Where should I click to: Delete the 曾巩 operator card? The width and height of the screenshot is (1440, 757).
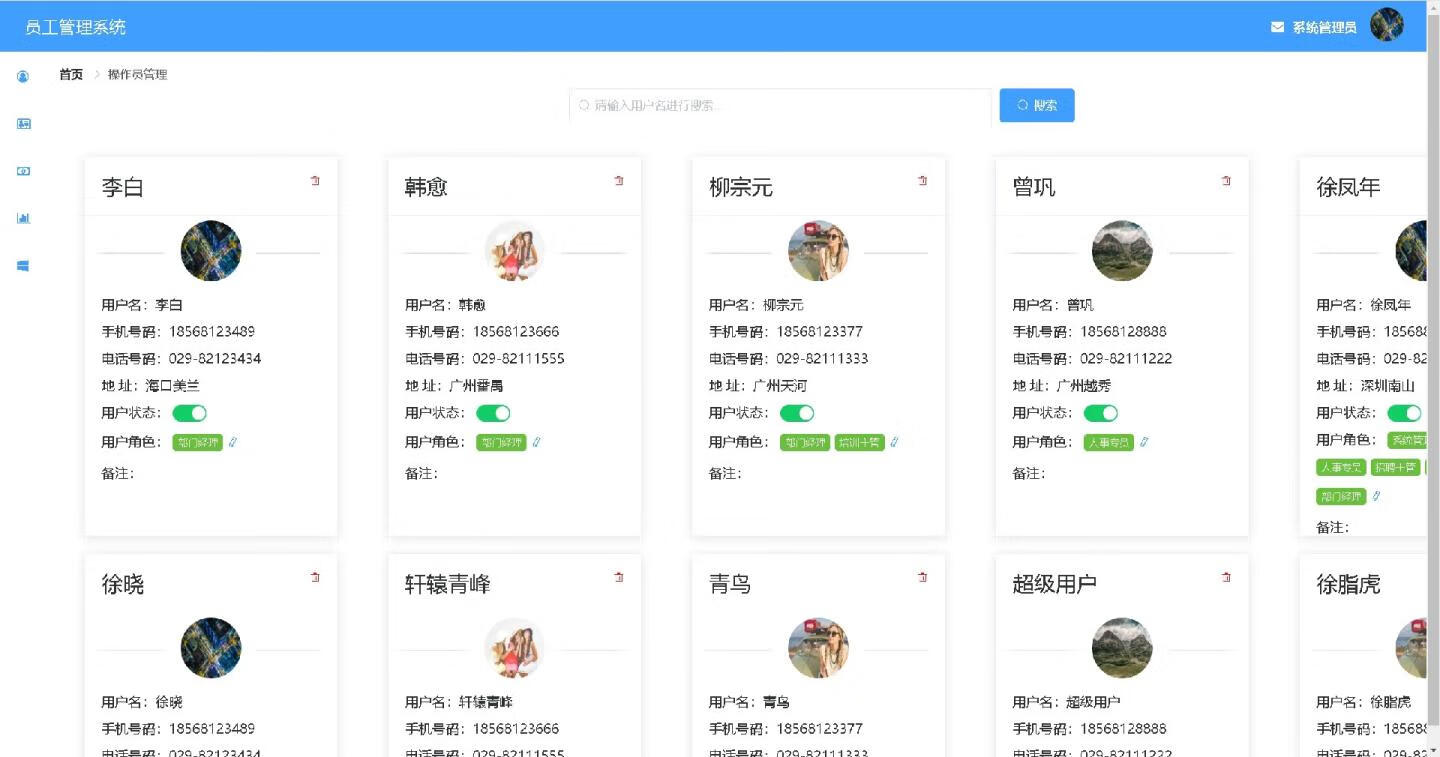coord(1227,181)
